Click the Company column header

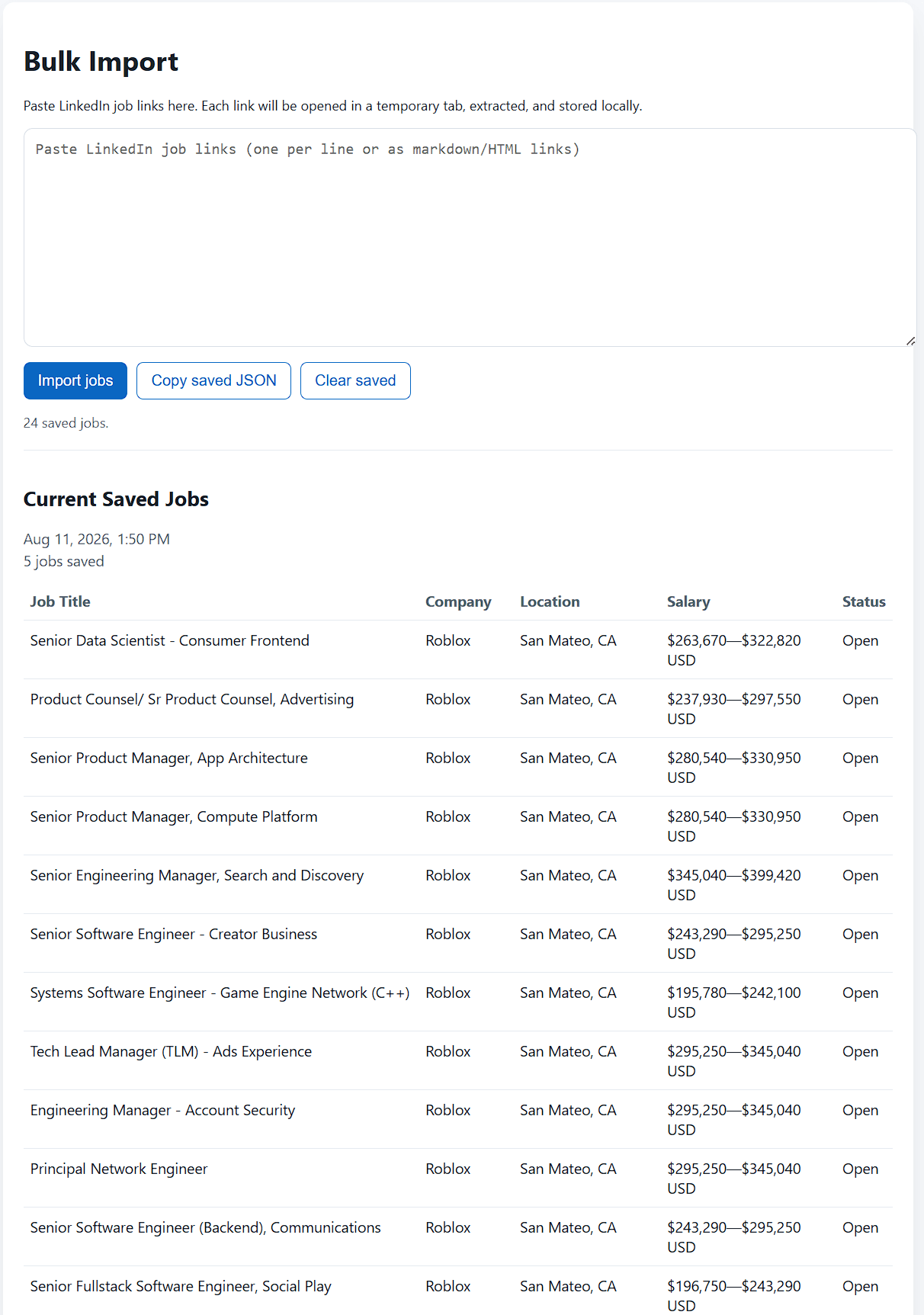pyautogui.click(x=458, y=601)
